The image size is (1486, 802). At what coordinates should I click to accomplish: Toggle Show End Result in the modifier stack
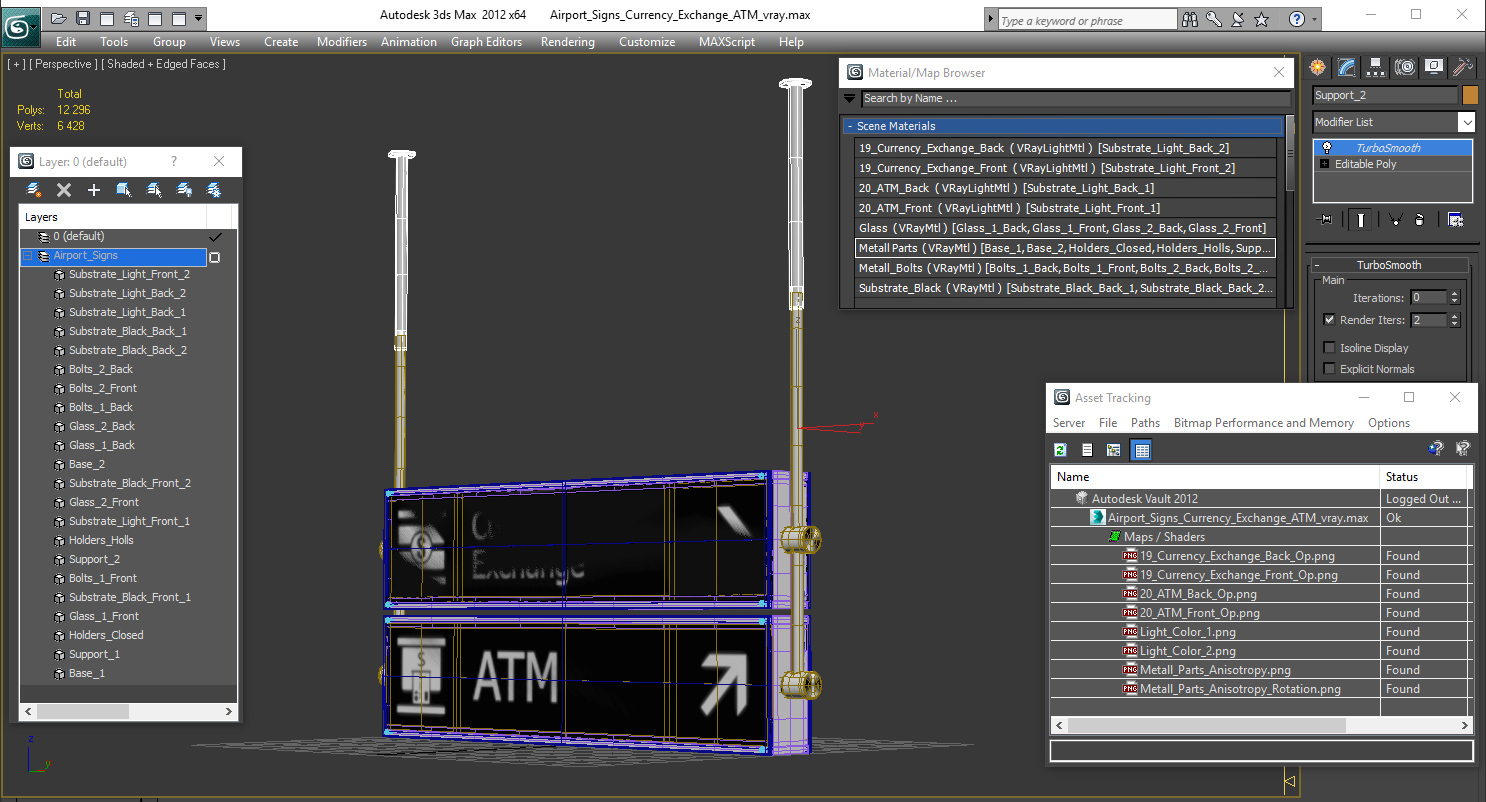pos(1360,220)
